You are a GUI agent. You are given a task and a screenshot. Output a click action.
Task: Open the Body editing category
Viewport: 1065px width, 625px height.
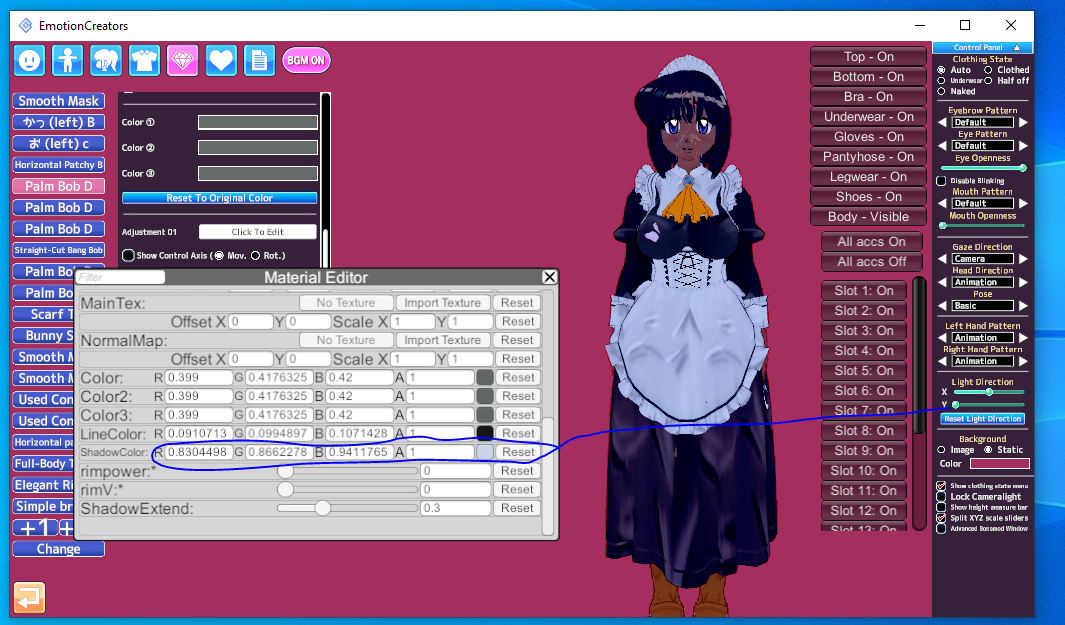(67, 60)
